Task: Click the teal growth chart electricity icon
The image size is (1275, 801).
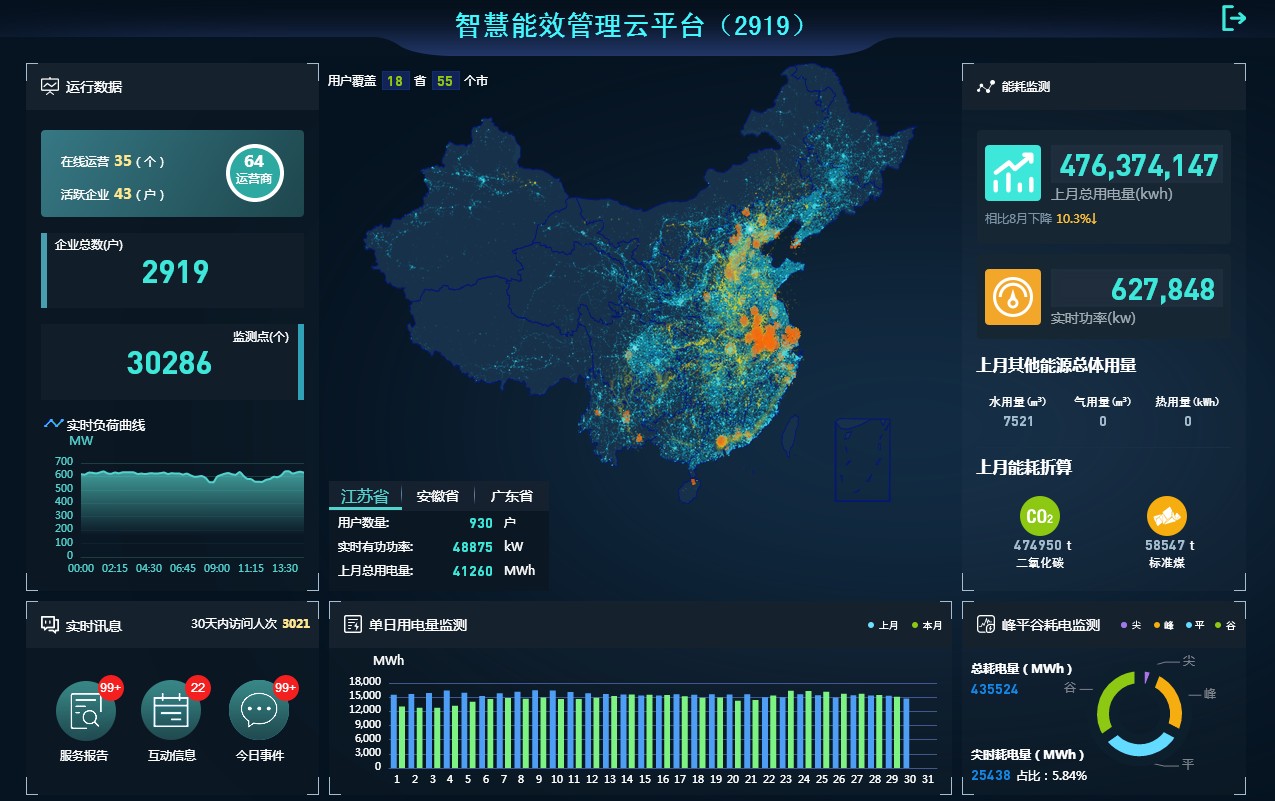Action: click(1012, 173)
